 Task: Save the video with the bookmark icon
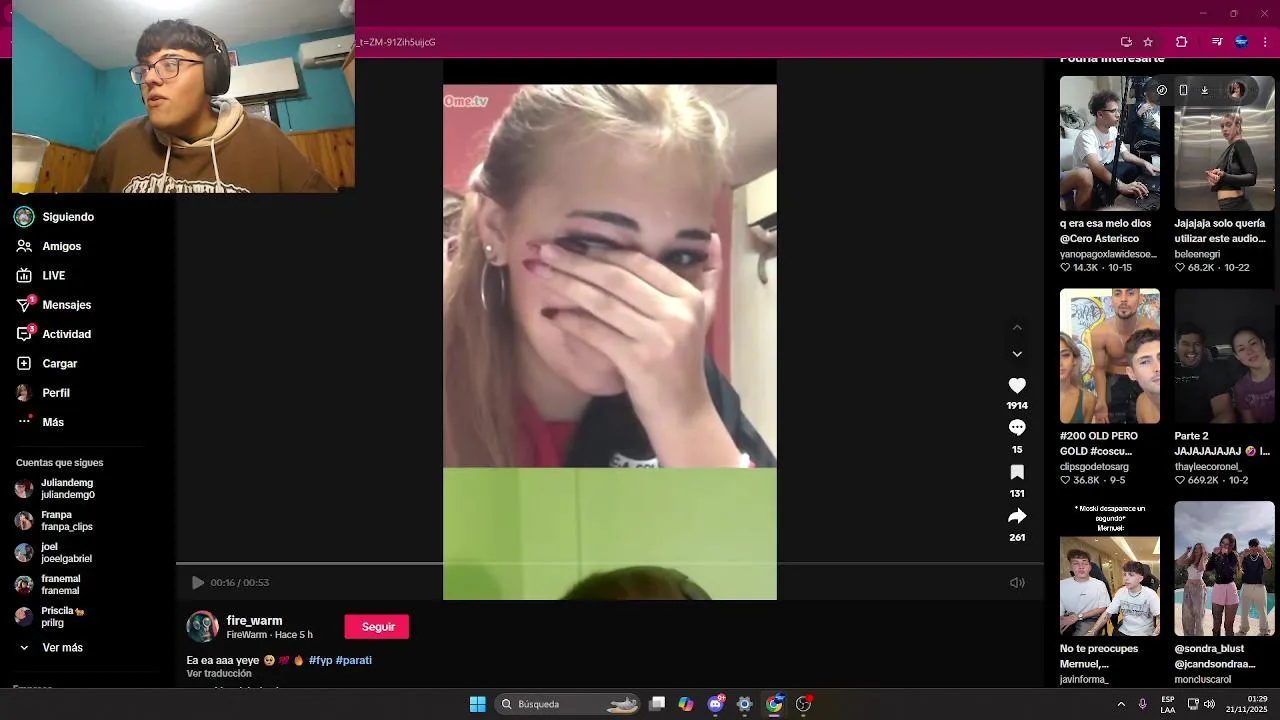1017,472
